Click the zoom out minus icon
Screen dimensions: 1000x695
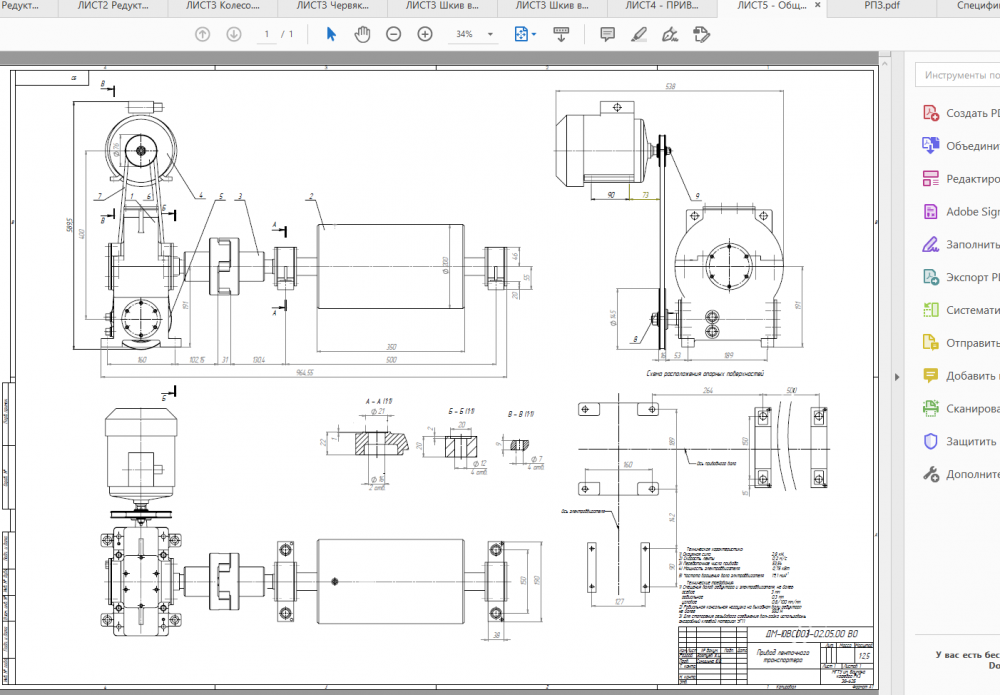coord(394,34)
